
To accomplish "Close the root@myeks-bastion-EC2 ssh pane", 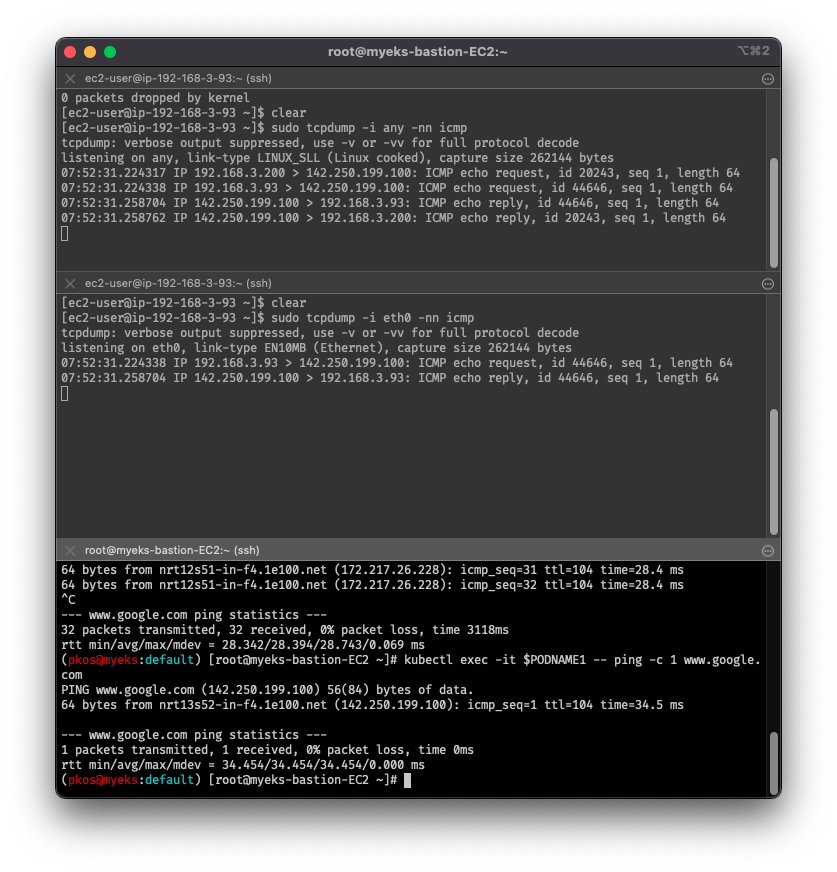I will point(70,551).
